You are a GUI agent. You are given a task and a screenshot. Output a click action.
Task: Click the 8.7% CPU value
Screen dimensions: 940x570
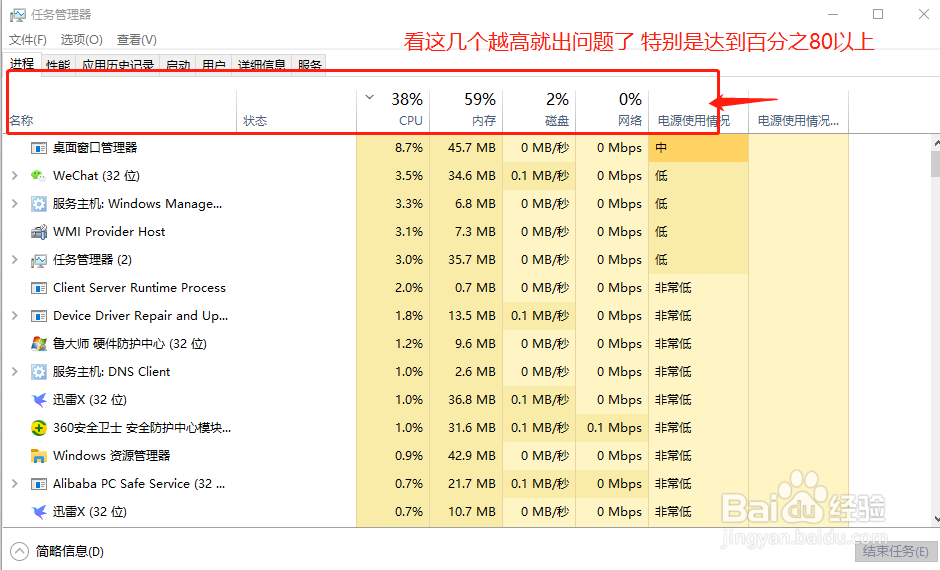pos(409,148)
